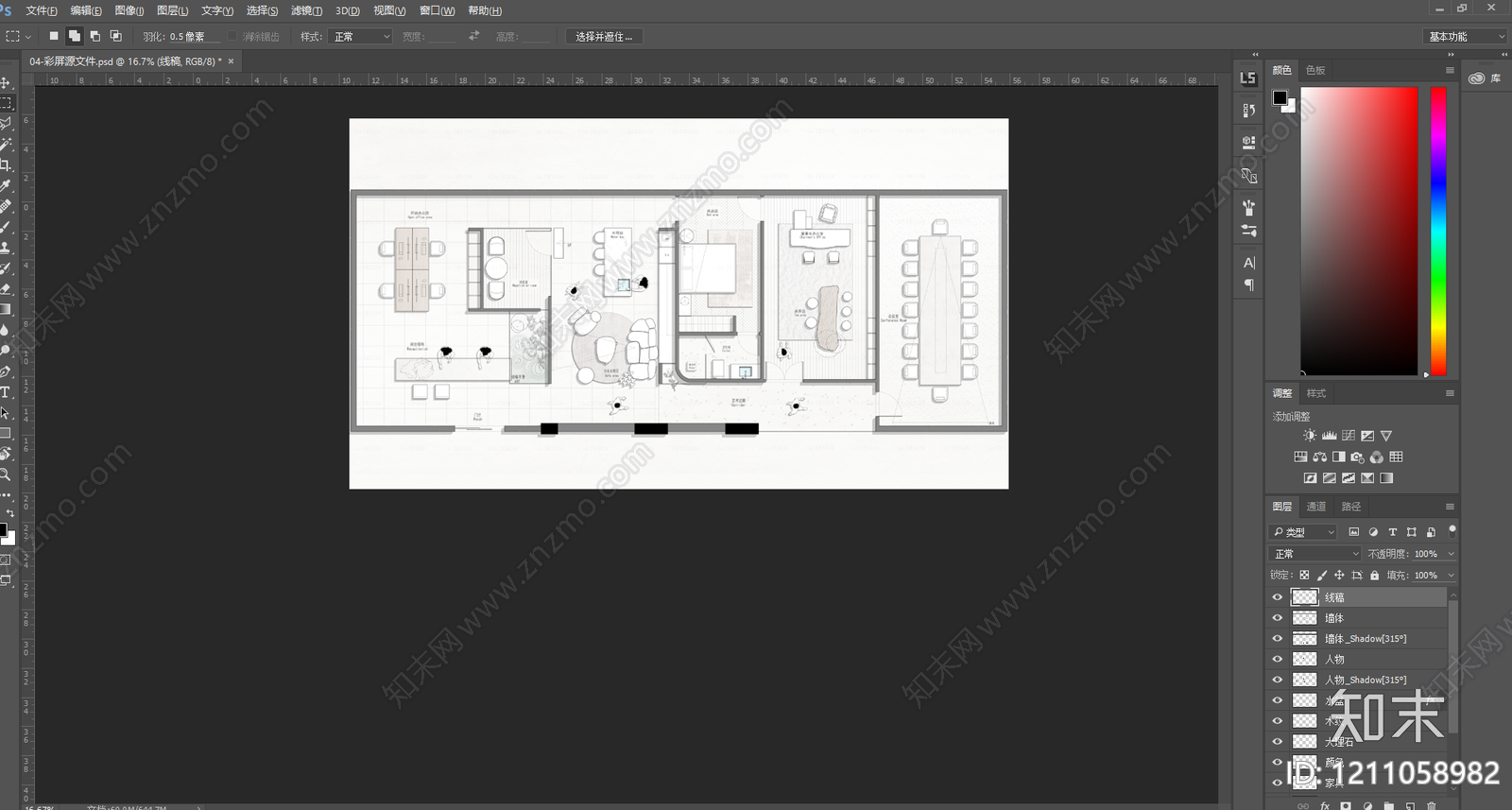Click the 选择并遮住... button
The height and width of the screenshot is (810, 1512).
pyautogui.click(x=604, y=36)
